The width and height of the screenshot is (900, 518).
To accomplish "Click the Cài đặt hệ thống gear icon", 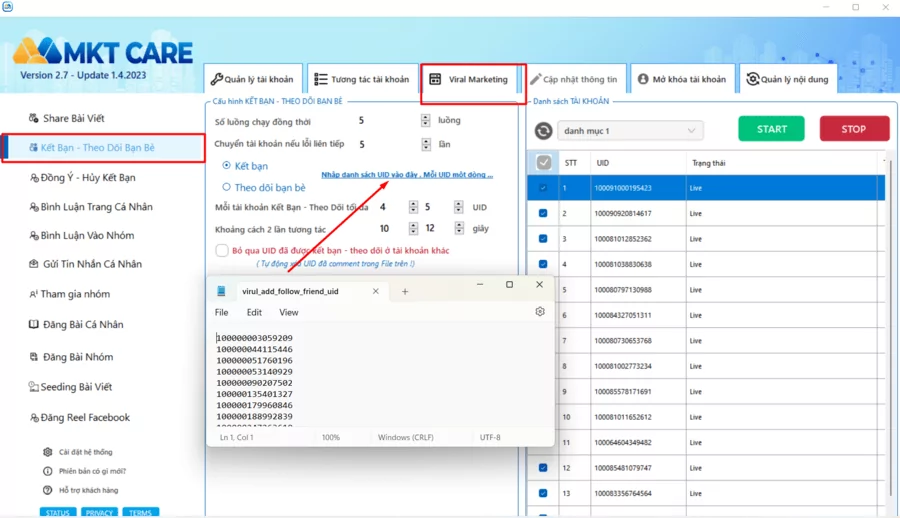I will pyautogui.click(x=48, y=452).
